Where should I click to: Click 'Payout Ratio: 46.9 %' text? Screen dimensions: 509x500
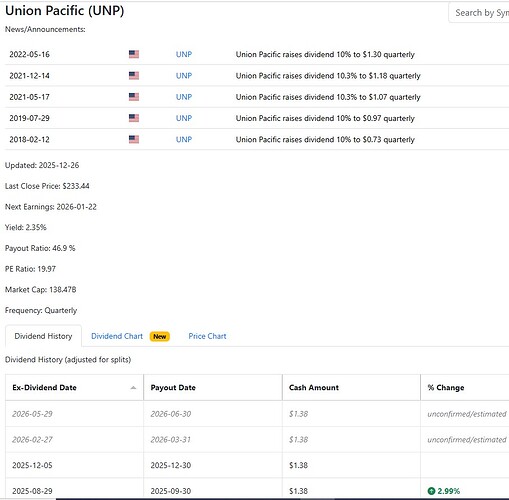pos(40,248)
